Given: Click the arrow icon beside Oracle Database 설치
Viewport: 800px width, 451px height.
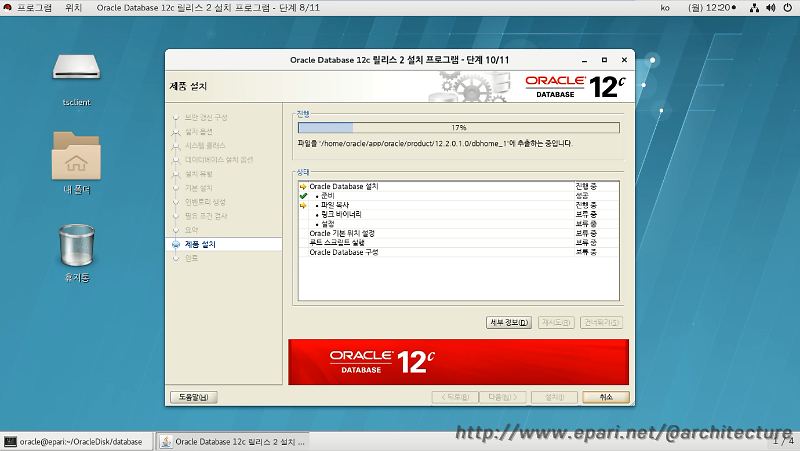Looking at the screenshot, I should (x=303, y=187).
